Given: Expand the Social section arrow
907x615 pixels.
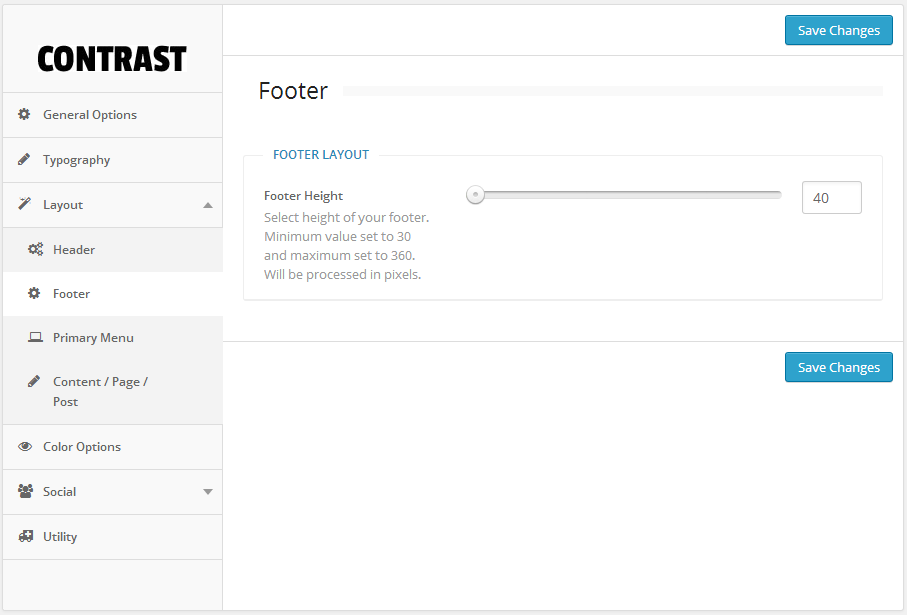Looking at the screenshot, I should [x=208, y=492].
